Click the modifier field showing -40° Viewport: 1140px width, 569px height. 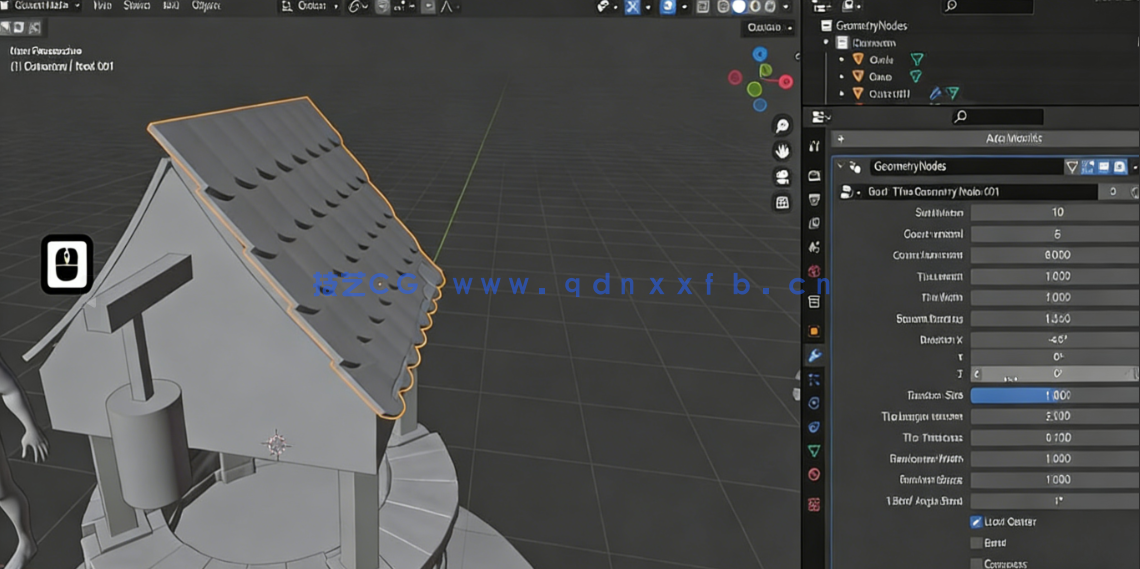coord(1055,339)
